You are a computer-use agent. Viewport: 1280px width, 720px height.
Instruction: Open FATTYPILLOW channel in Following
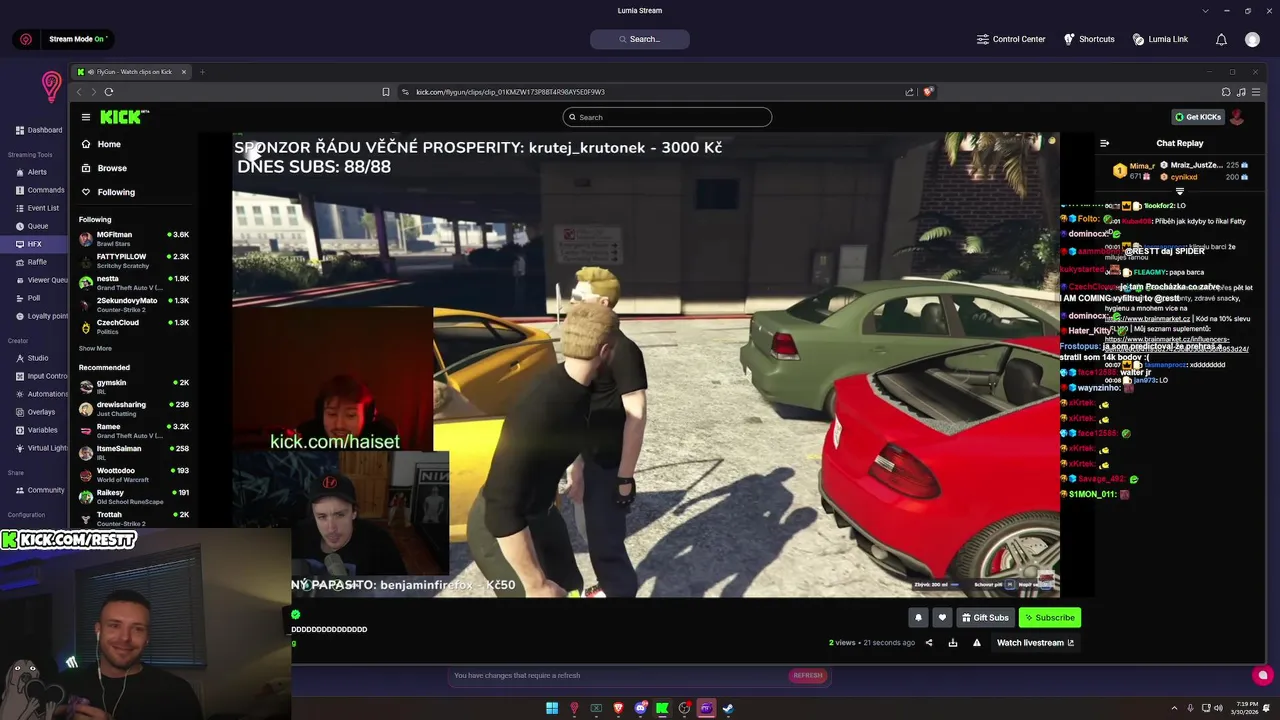tap(134, 261)
